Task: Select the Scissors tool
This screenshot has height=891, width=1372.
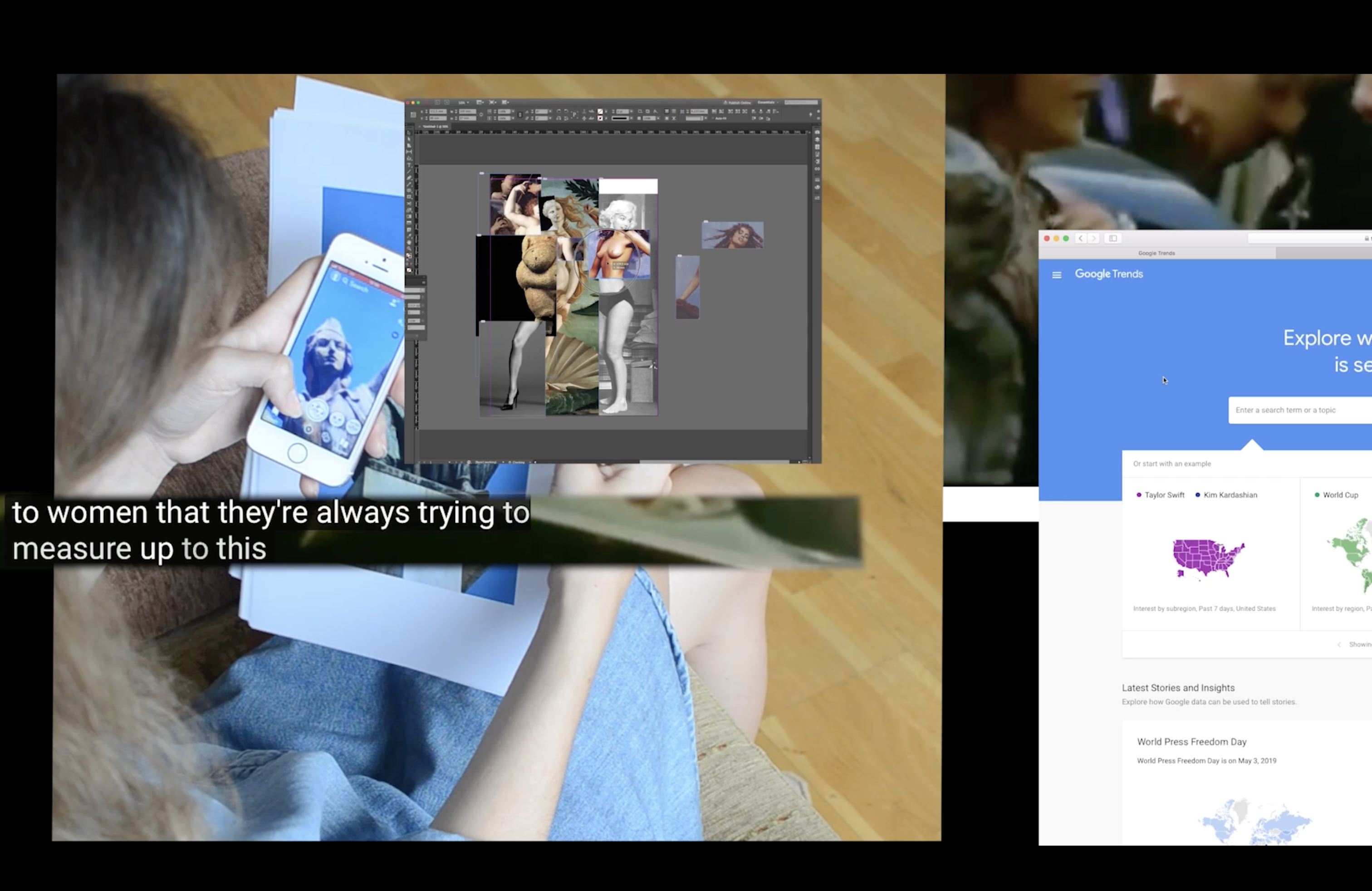Action: click(409, 204)
